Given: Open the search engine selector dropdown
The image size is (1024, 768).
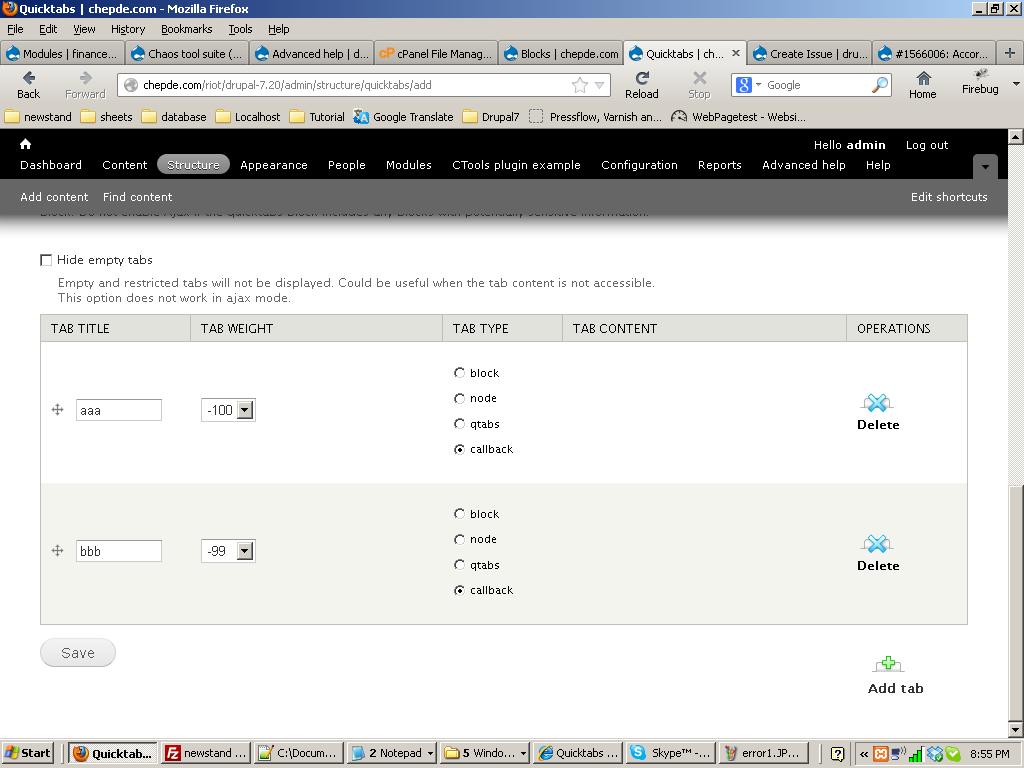Looking at the screenshot, I should point(758,85).
